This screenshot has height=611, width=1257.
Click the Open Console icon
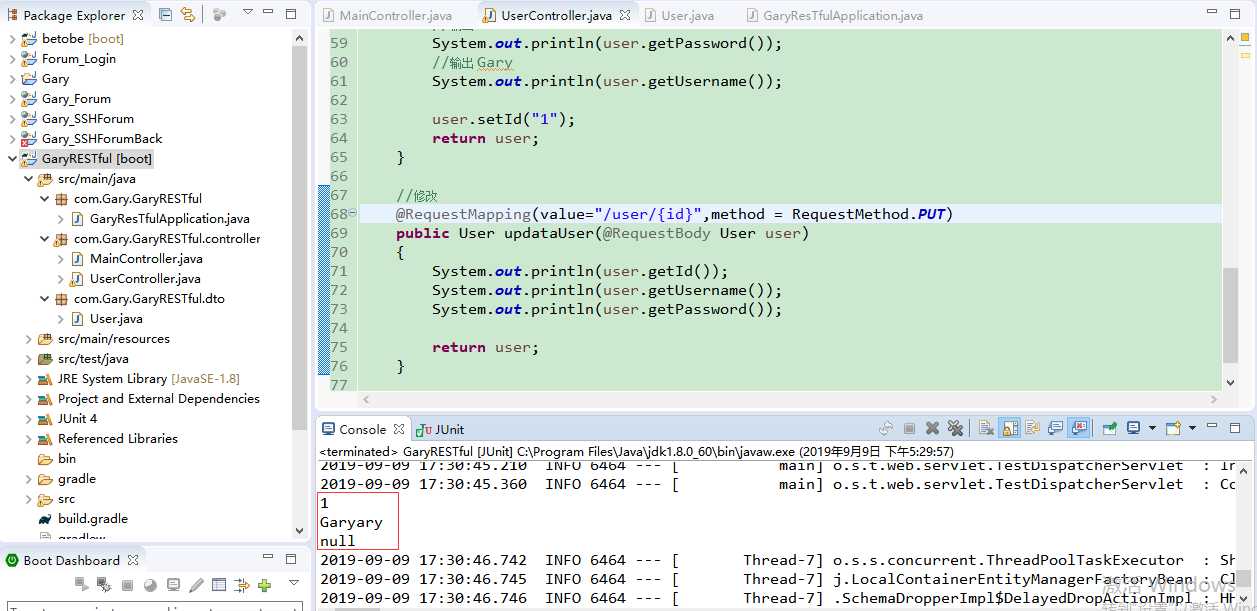1173,429
